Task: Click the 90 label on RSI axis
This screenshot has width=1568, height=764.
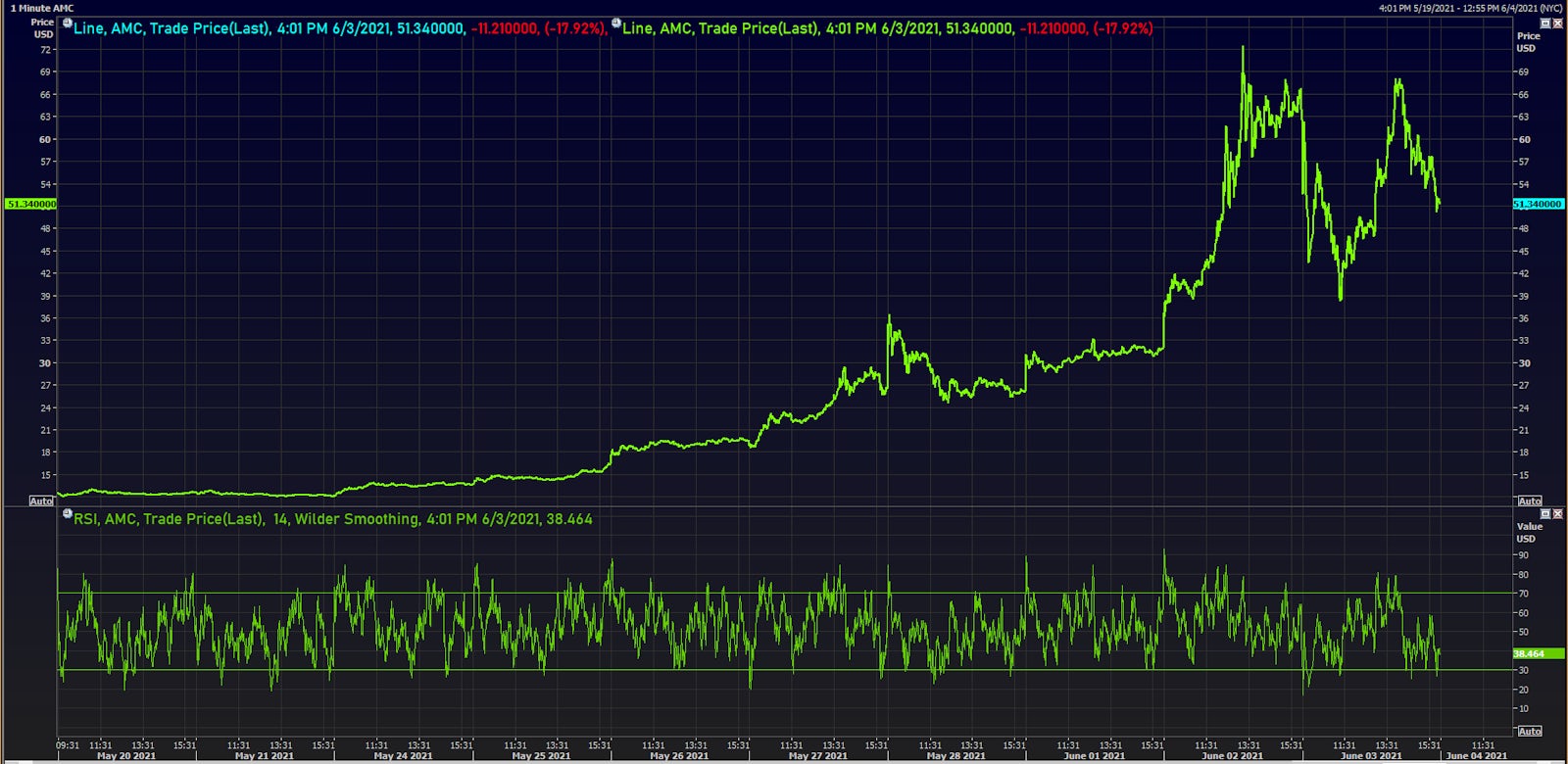Action: [x=1523, y=555]
